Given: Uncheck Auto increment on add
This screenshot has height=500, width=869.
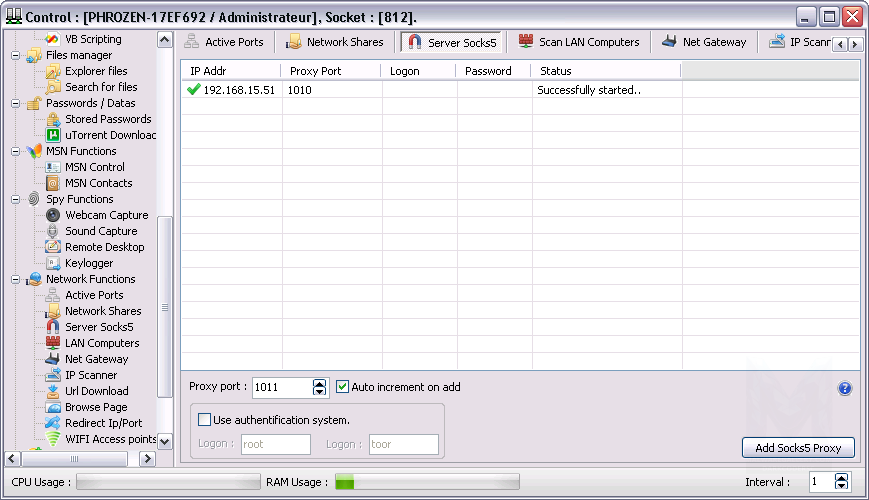Looking at the screenshot, I should tap(343, 387).
